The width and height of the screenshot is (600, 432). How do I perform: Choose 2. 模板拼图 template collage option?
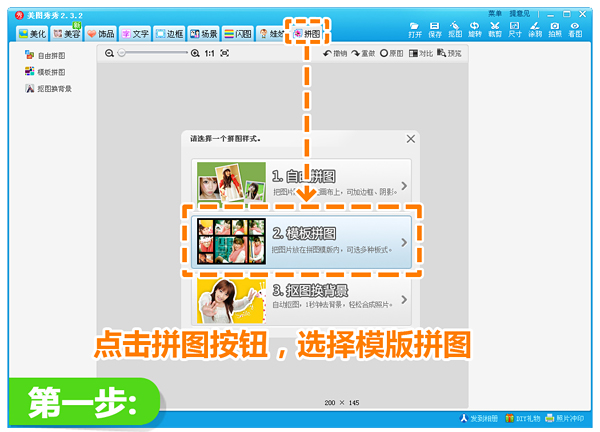(x=300, y=241)
